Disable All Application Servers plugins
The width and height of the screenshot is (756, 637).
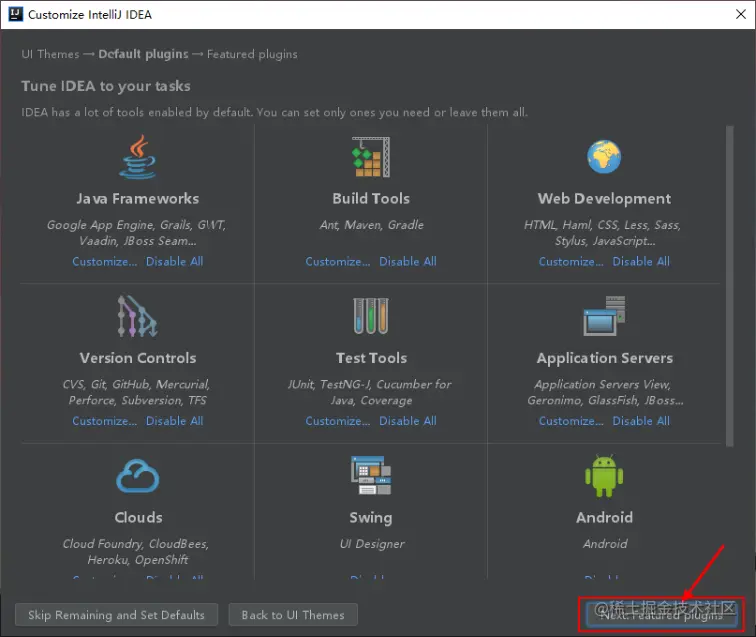pos(641,421)
